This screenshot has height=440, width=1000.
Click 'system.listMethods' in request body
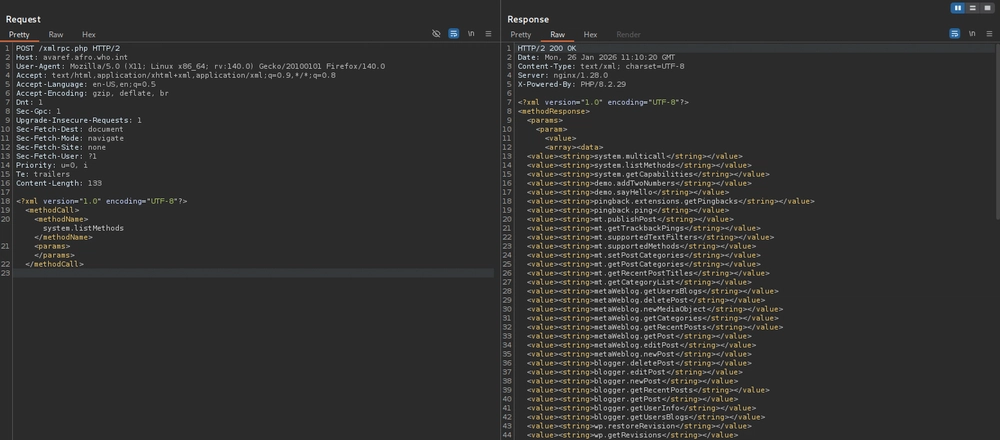coord(83,228)
